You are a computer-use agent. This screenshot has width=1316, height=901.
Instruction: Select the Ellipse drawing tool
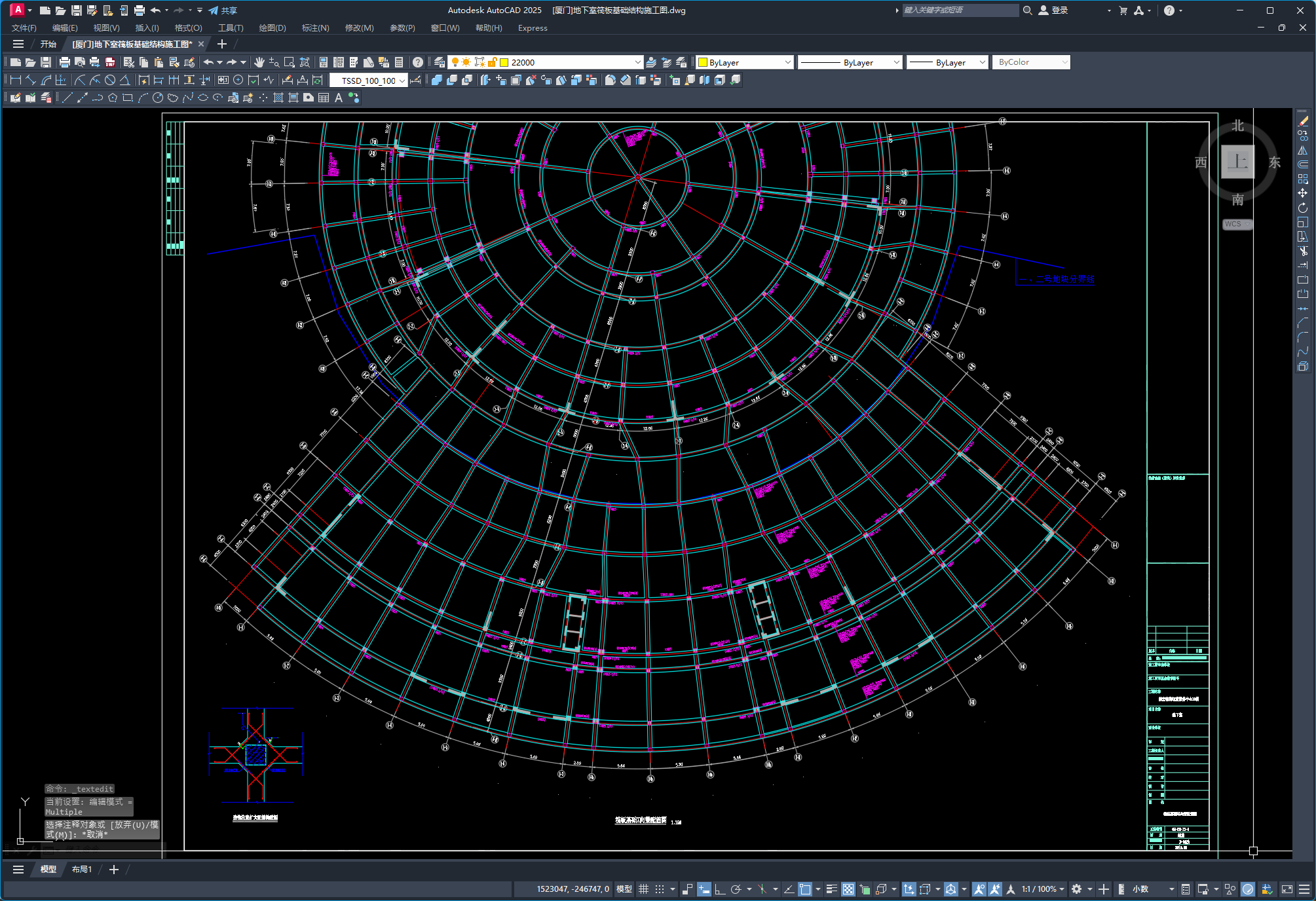click(203, 98)
